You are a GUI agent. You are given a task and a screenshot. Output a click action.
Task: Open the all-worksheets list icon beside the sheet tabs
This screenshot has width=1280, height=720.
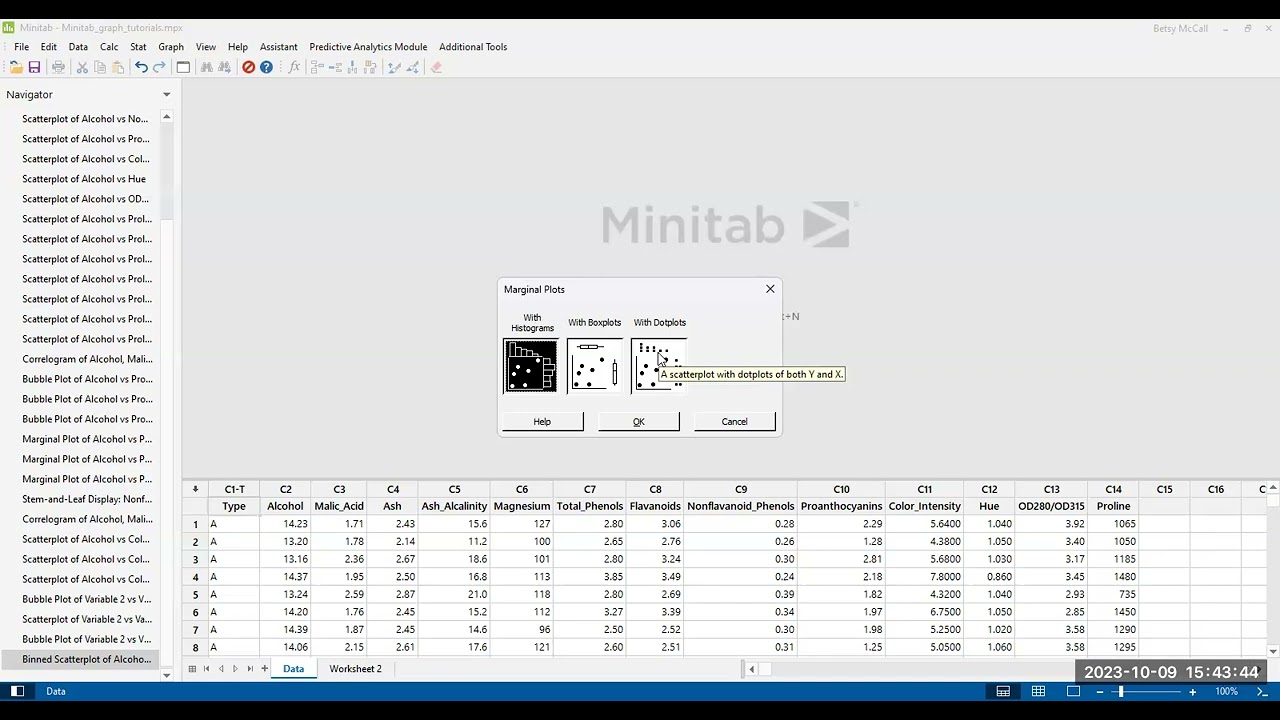(x=192, y=668)
